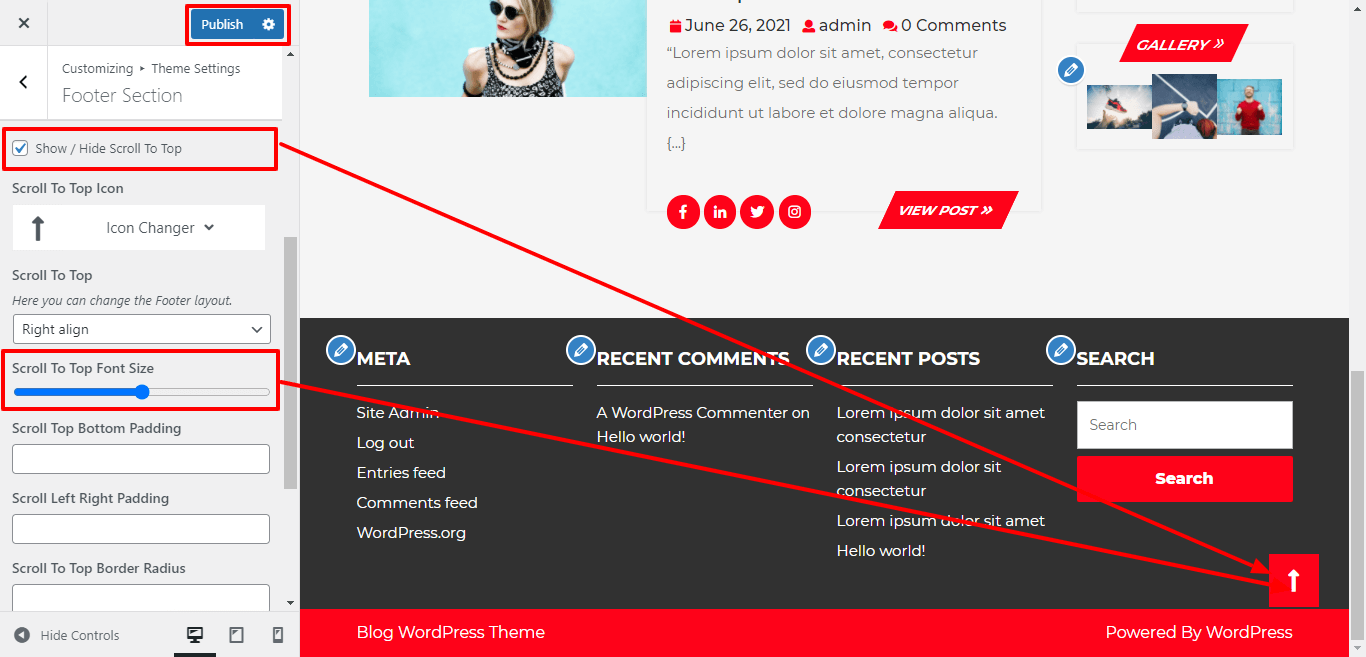Viewport: 1366px width, 657px height.
Task: Click the edit pencil beside SEARCH widget
Action: pos(1061,350)
